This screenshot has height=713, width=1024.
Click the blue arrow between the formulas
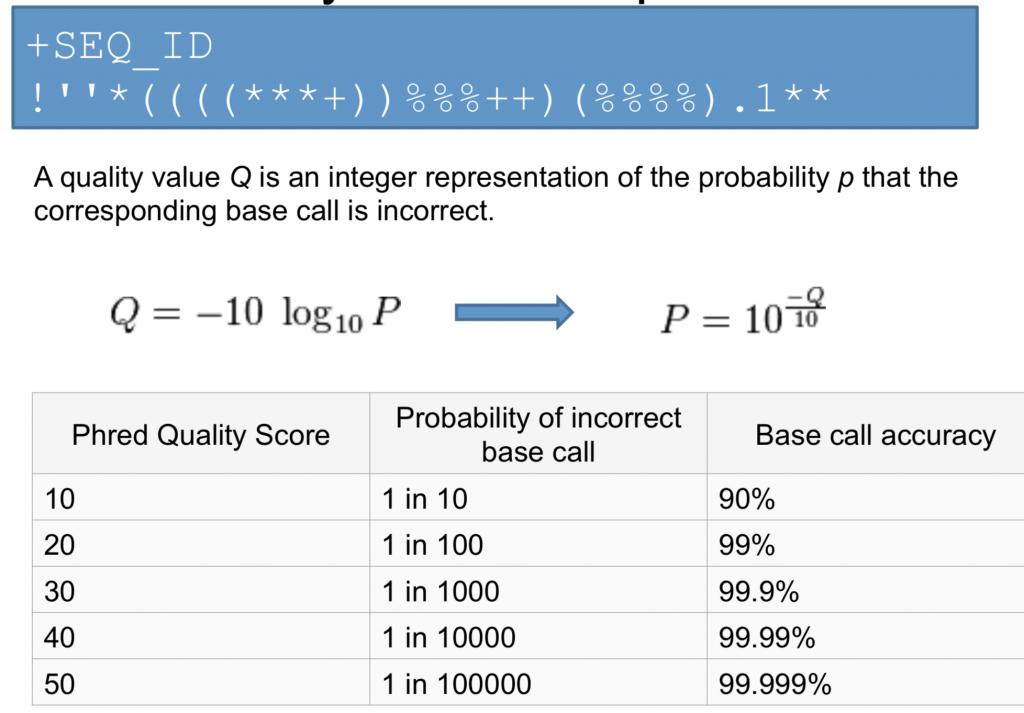[514, 313]
